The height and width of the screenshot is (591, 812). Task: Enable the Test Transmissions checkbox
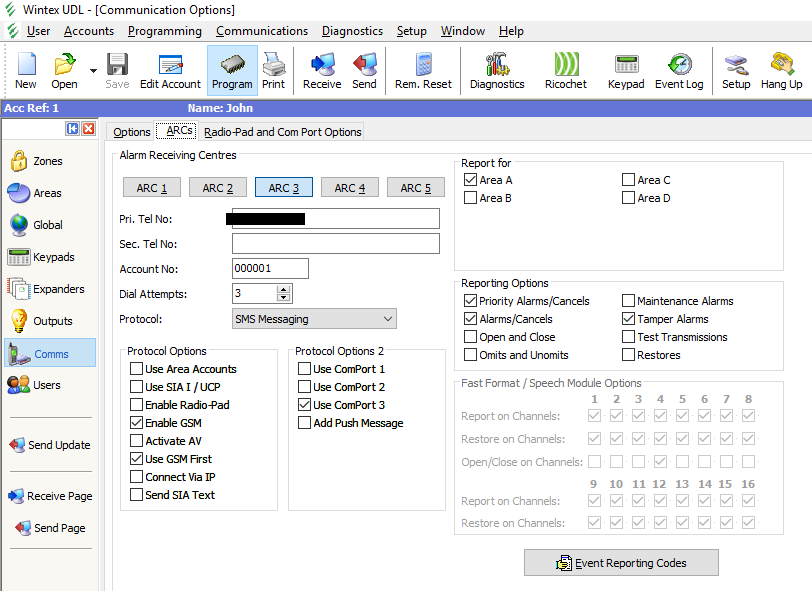coord(628,337)
